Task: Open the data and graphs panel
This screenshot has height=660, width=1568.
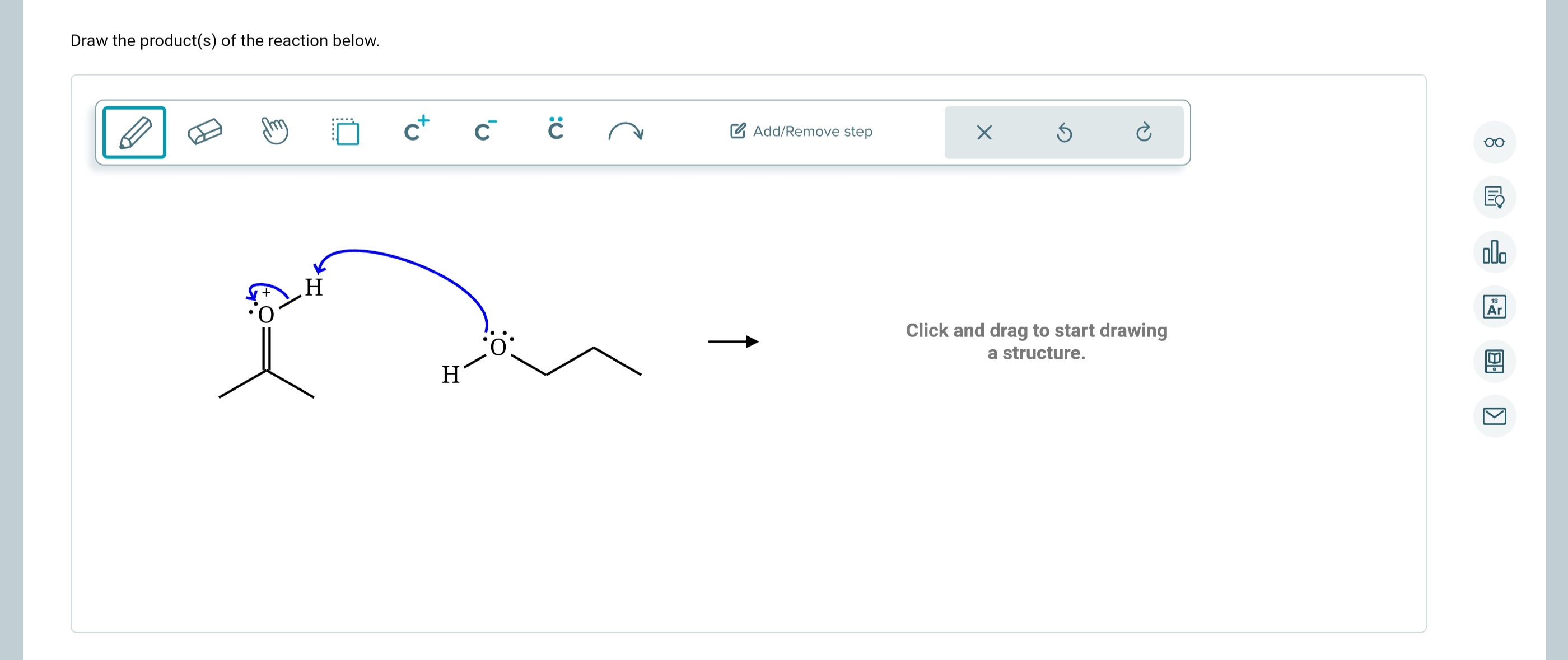Action: pos(1494,251)
